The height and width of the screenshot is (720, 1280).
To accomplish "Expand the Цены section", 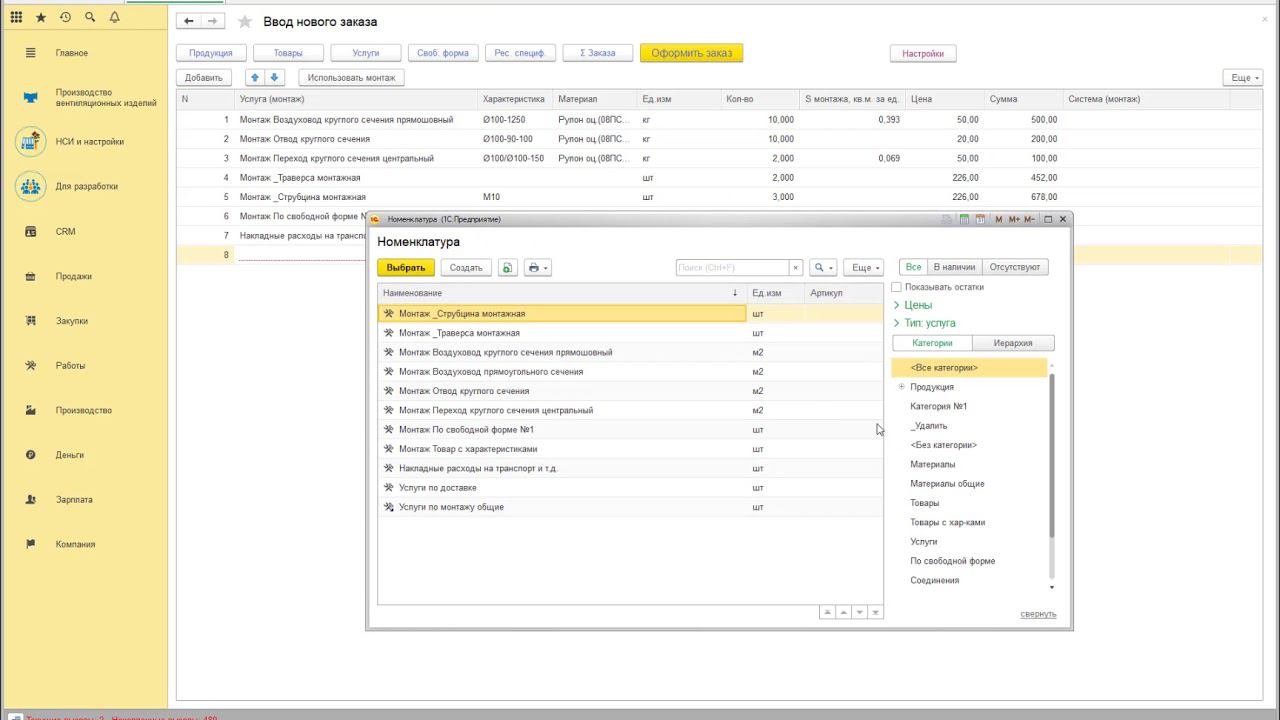I will click(x=917, y=305).
